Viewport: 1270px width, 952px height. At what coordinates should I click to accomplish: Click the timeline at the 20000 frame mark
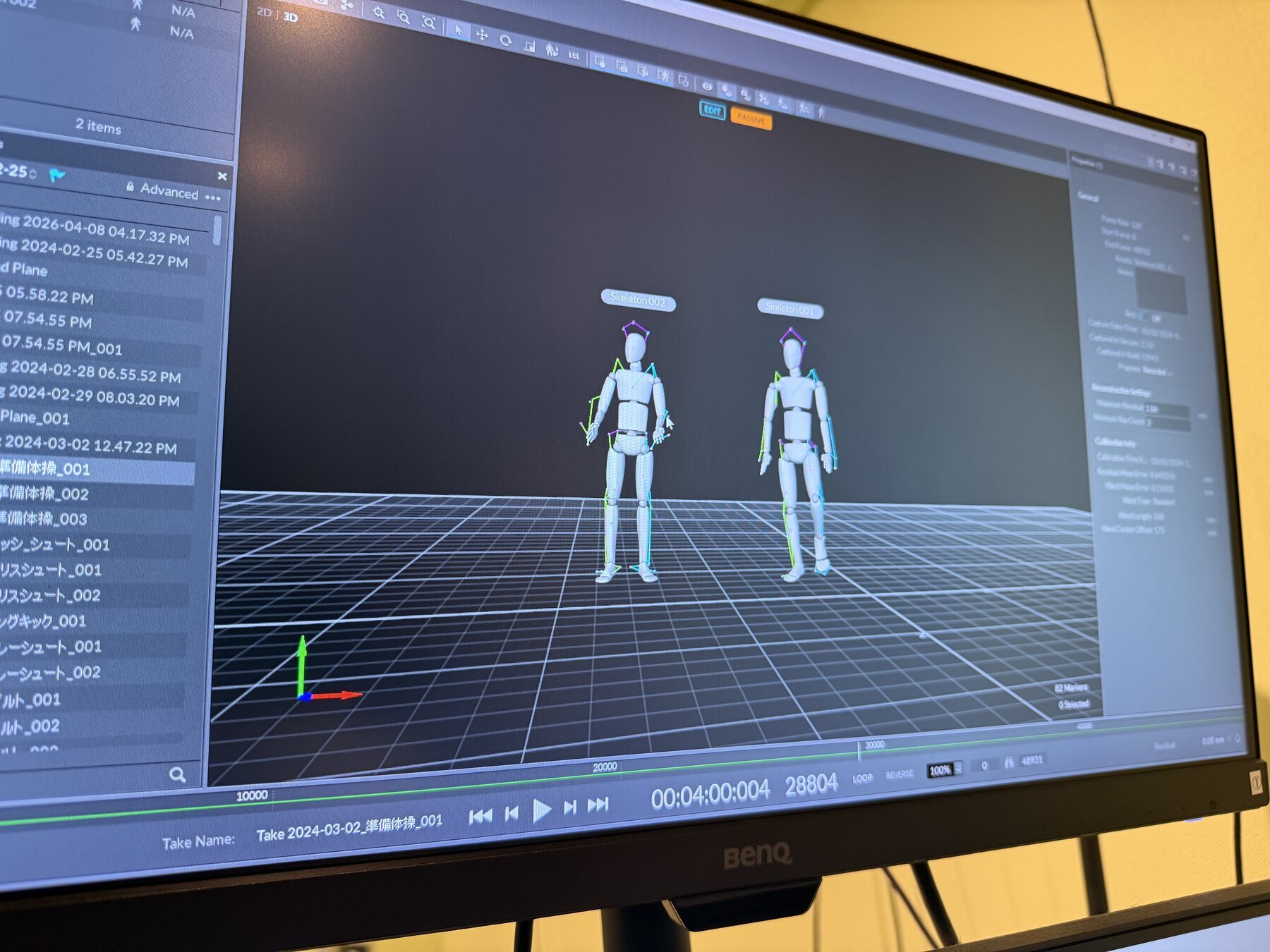point(605,774)
